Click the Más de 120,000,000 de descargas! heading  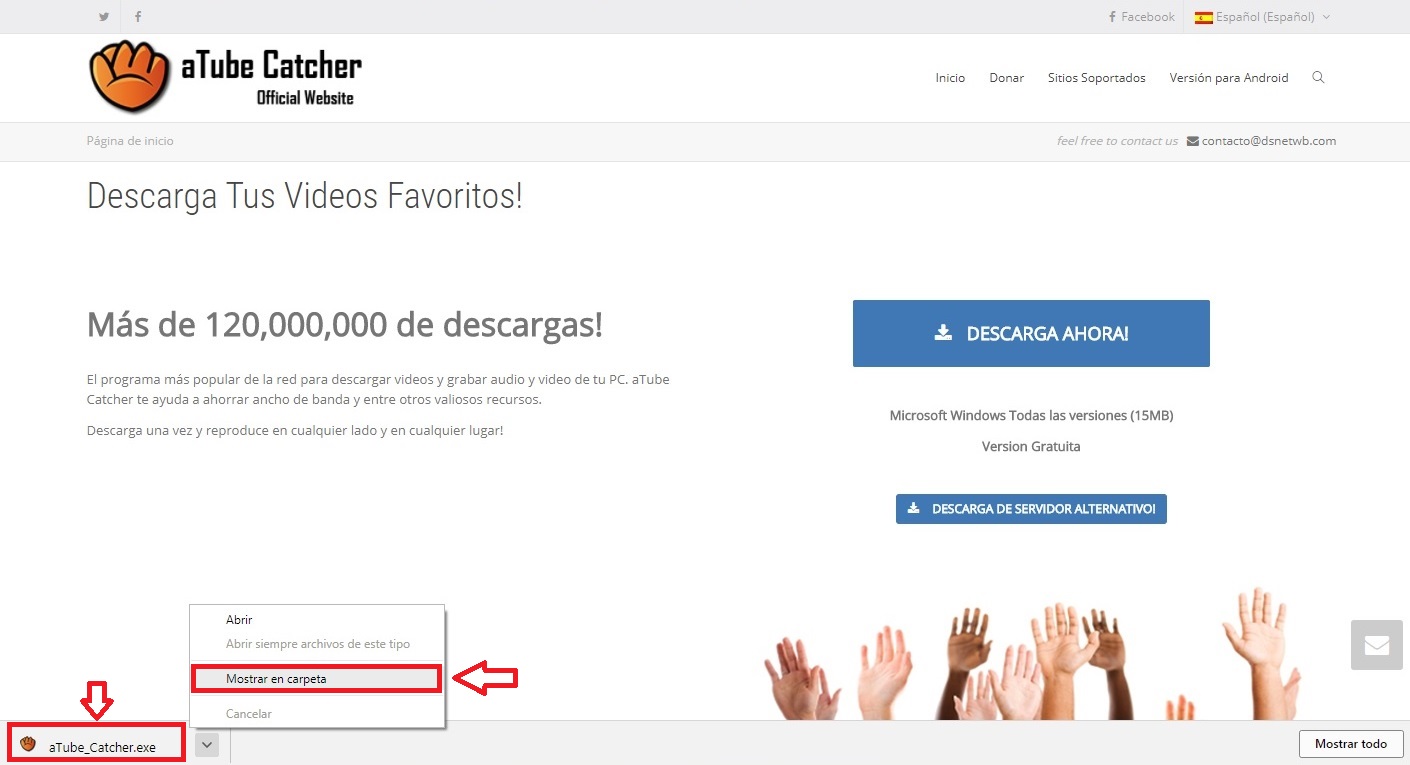(x=344, y=324)
